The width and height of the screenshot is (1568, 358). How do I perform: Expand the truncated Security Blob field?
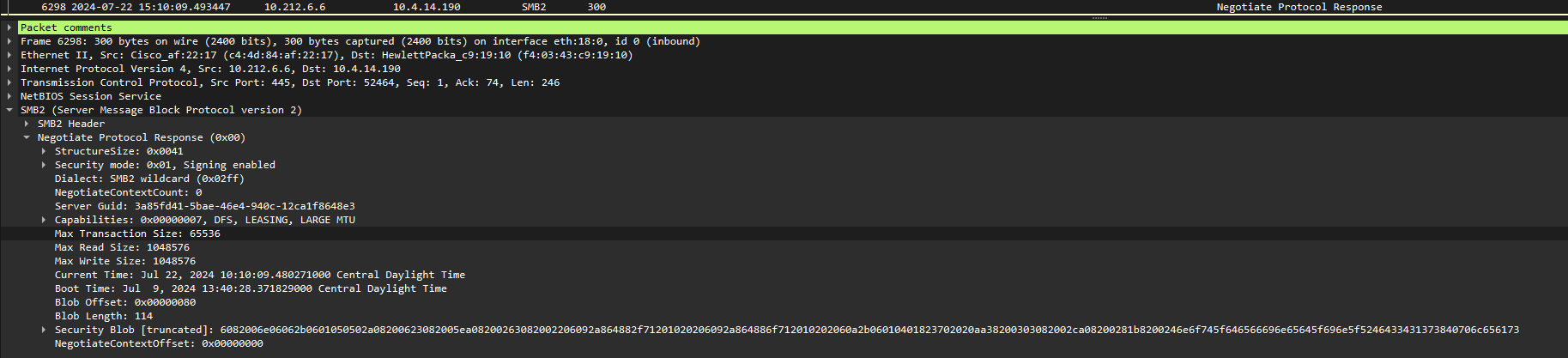44,330
